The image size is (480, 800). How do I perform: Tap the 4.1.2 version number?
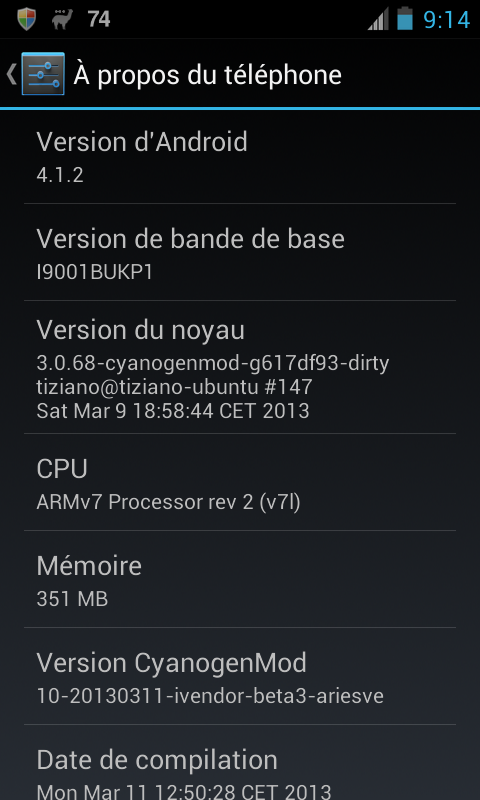(x=60, y=175)
